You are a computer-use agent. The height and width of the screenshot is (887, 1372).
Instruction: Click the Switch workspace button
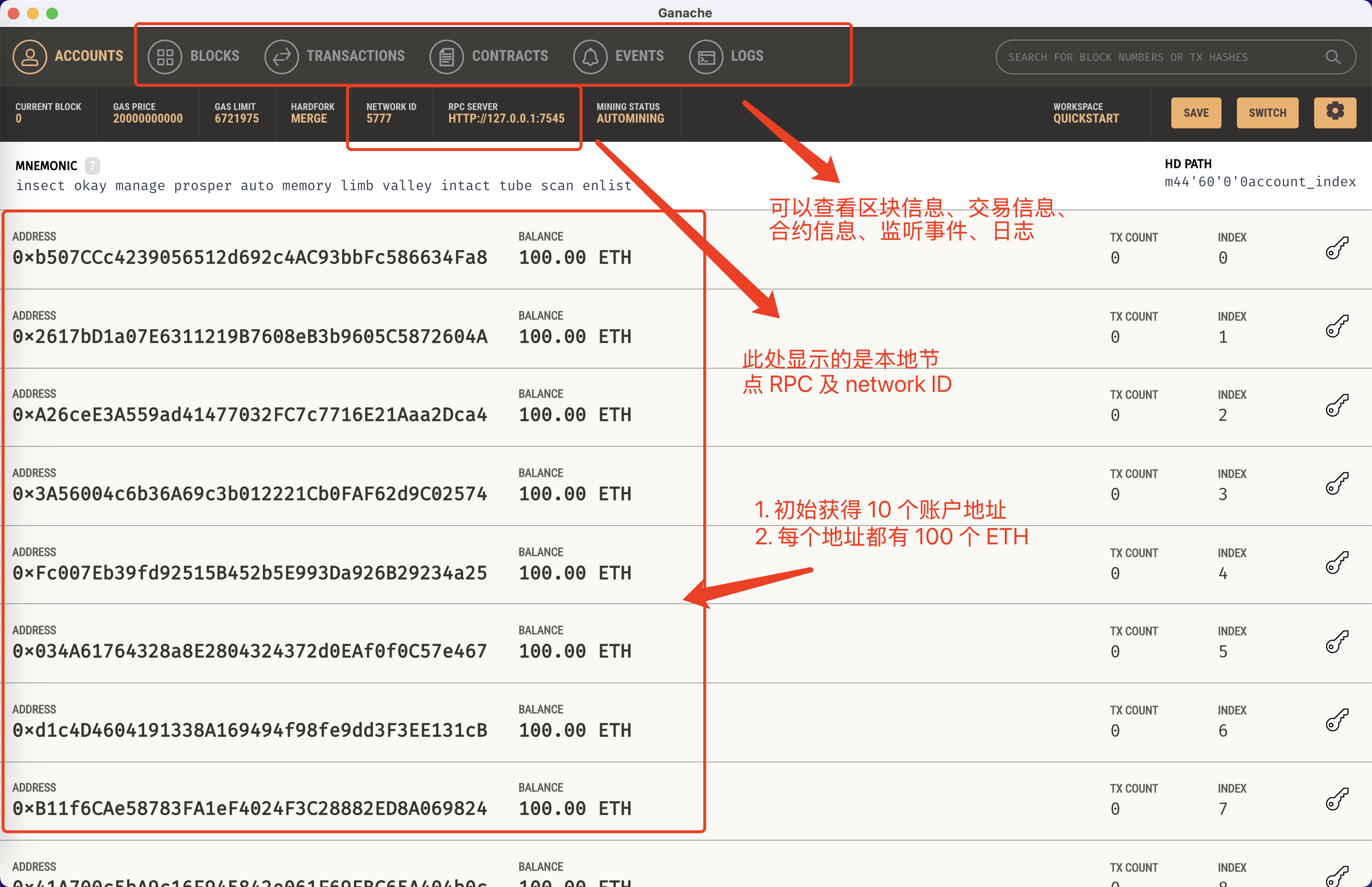[x=1267, y=113]
